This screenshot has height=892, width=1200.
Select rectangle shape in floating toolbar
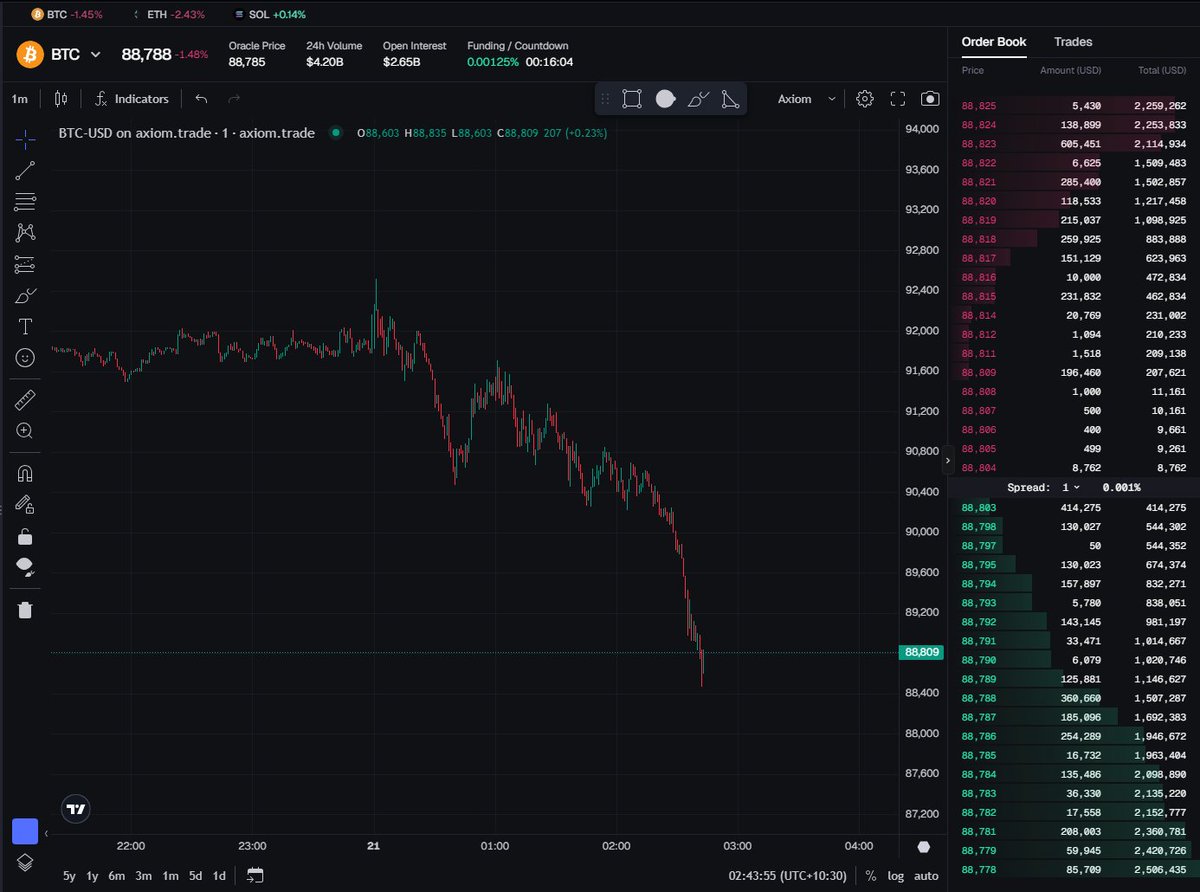point(632,99)
